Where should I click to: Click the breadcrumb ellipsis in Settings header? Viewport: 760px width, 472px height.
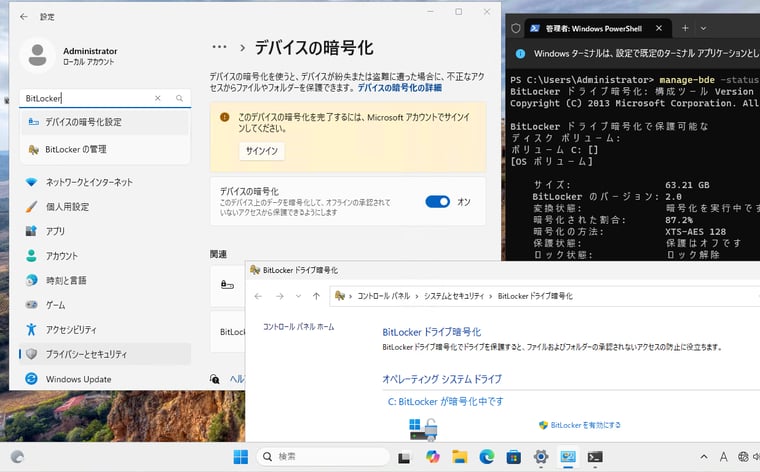coord(219,47)
